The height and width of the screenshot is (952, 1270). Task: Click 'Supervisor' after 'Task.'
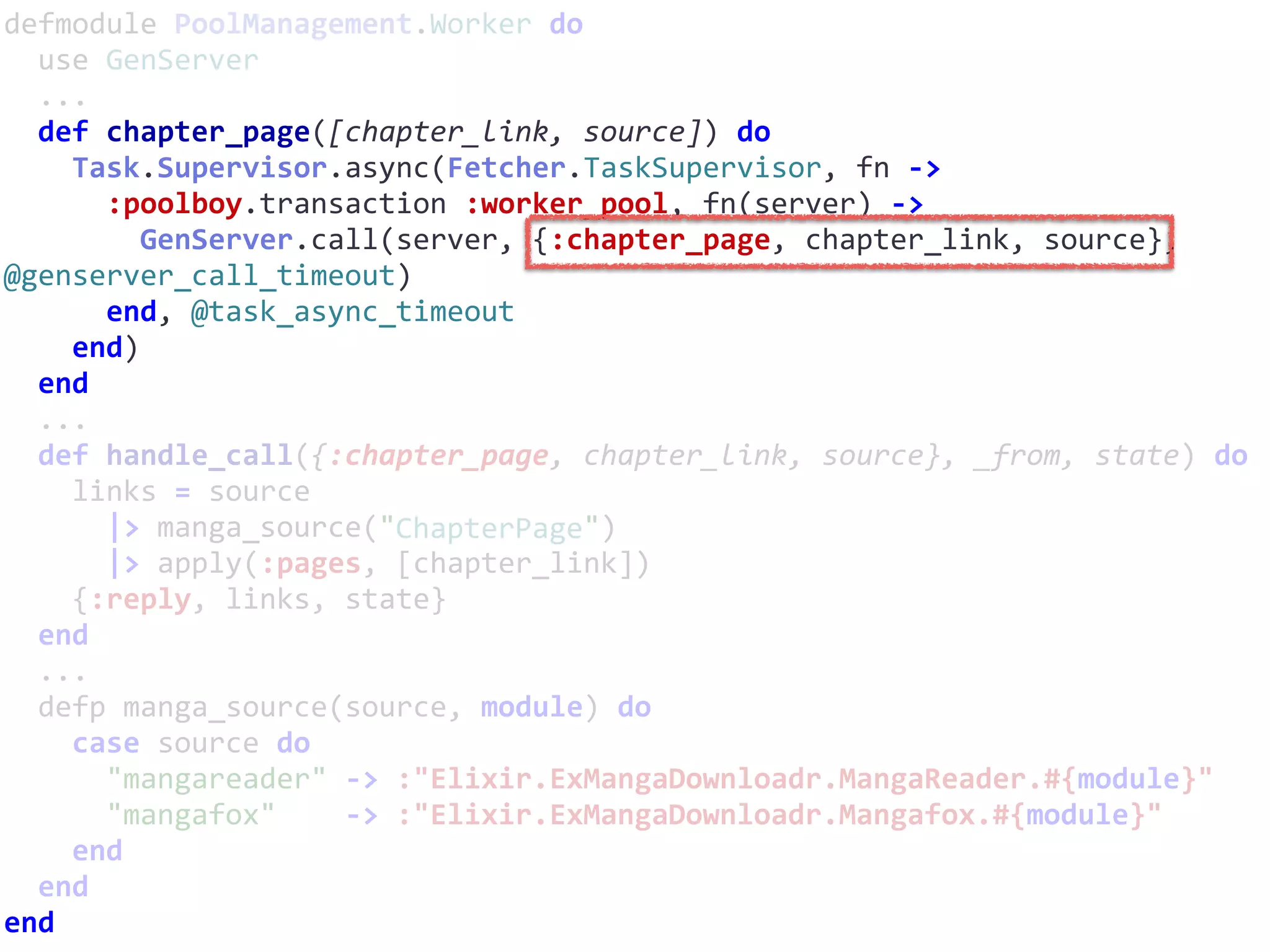coord(242,169)
